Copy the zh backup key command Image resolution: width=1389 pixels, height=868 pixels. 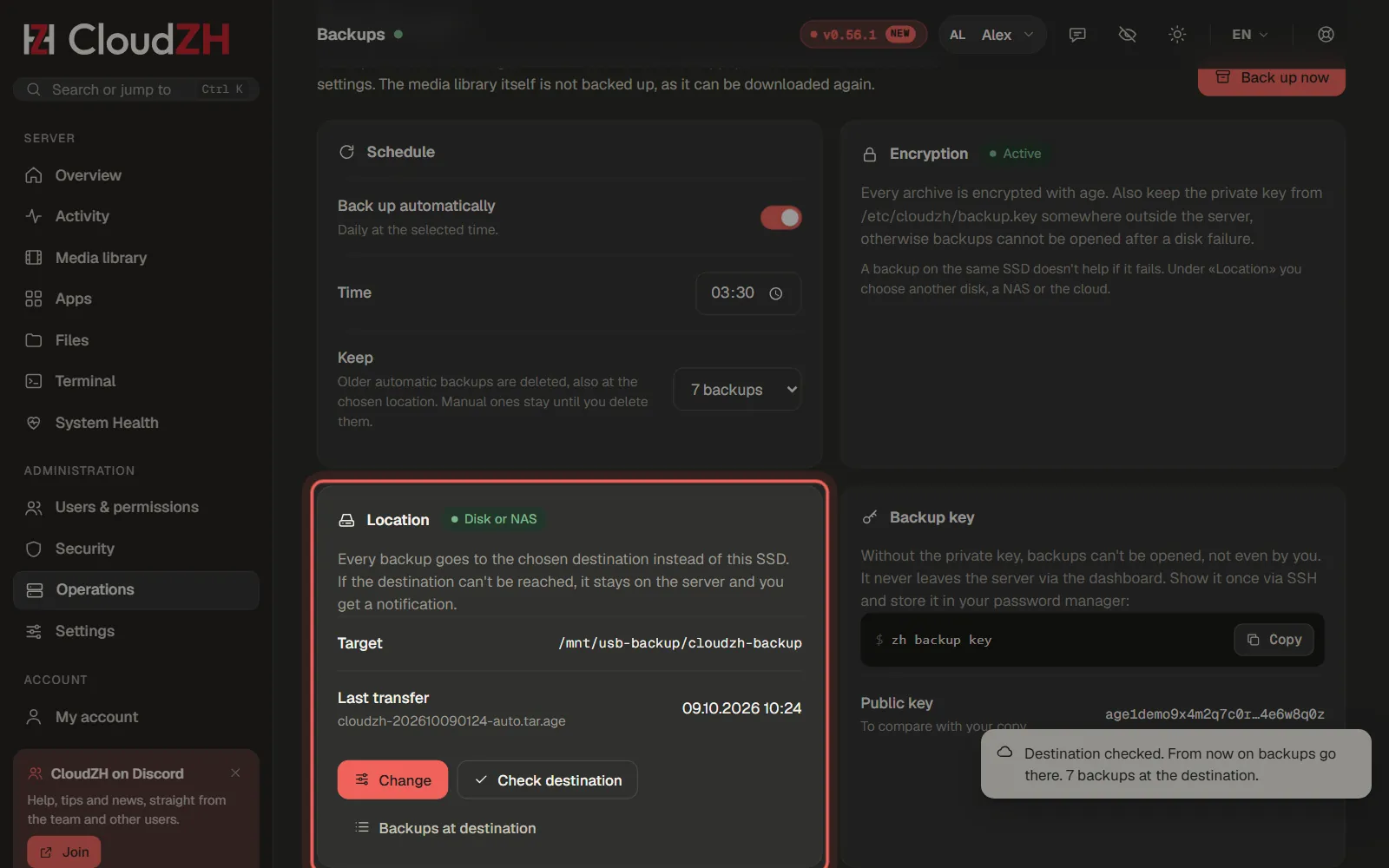(1274, 640)
